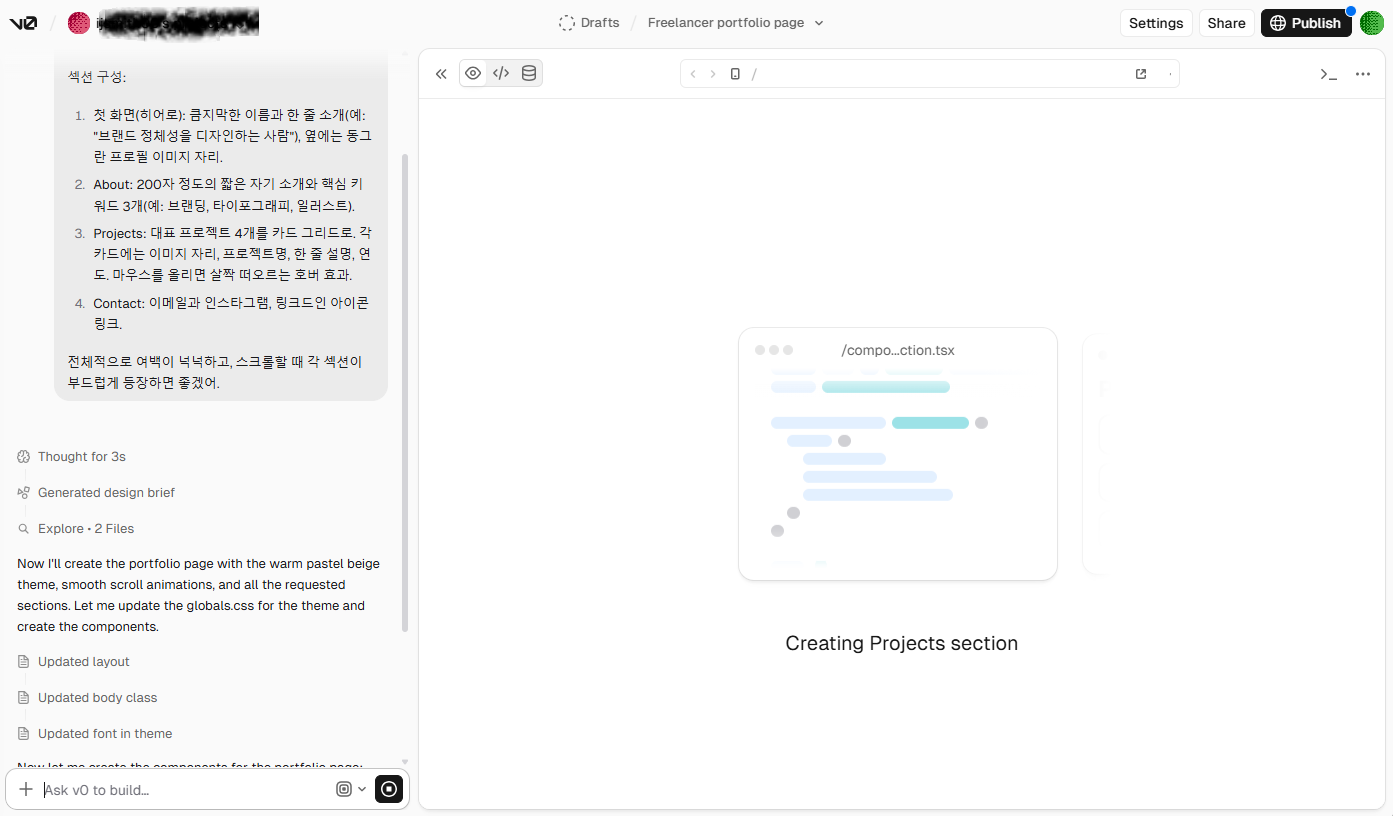Screen dimensions: 1393x816
Task: Collapse the chat panel with double-chevron icon
Action: [x=440, y=74]
